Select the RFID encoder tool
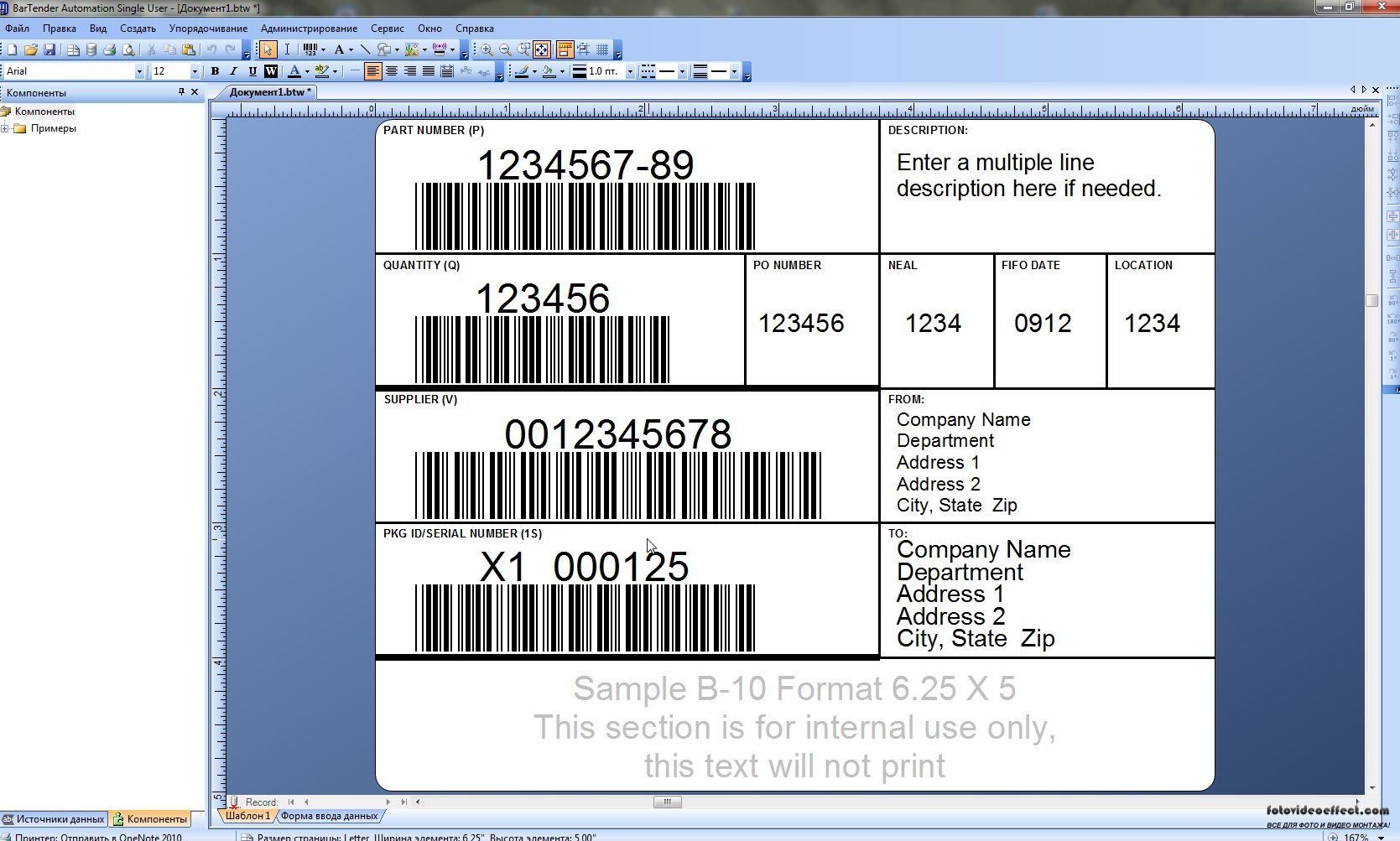 click(x=440, y=49)
